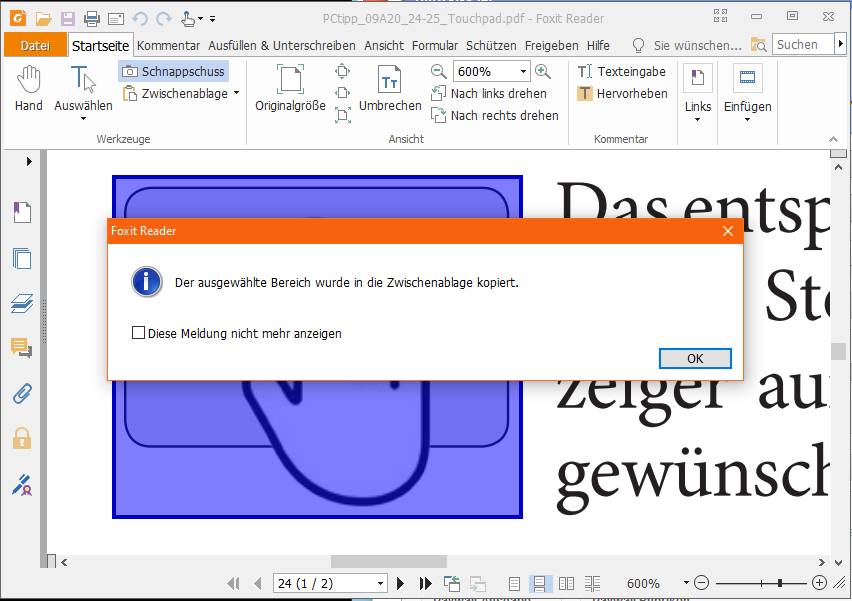Expand the left navigation panel arrow

[x=29, y=161]
